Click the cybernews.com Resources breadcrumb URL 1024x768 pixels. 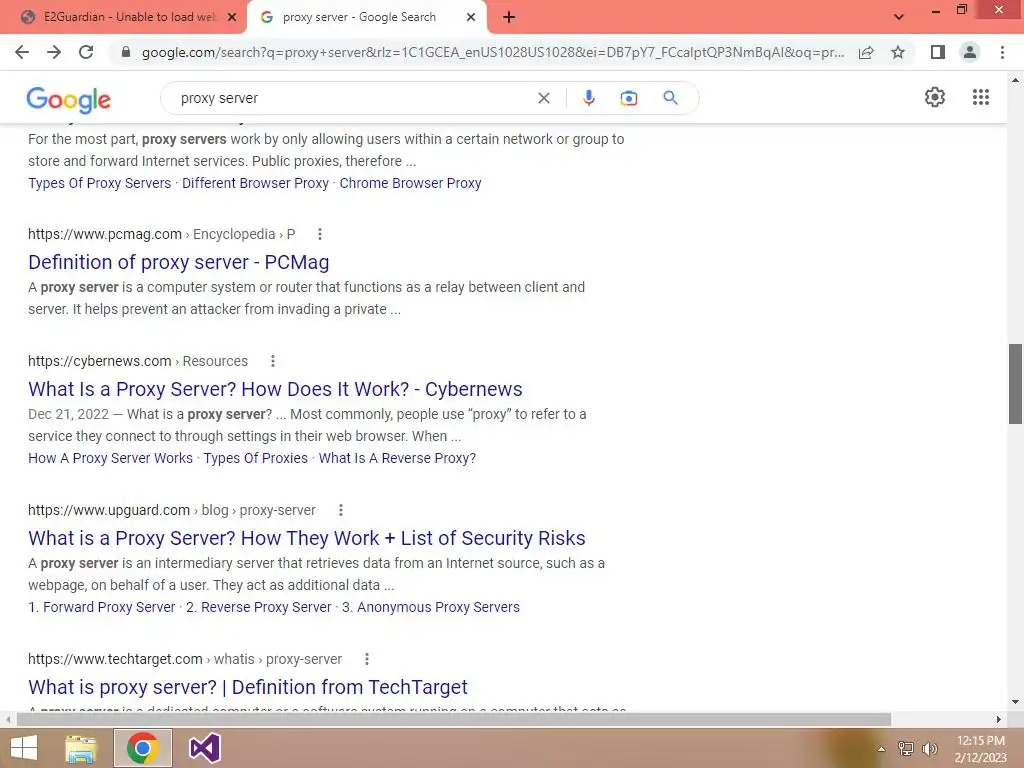(x=138, y=360)
